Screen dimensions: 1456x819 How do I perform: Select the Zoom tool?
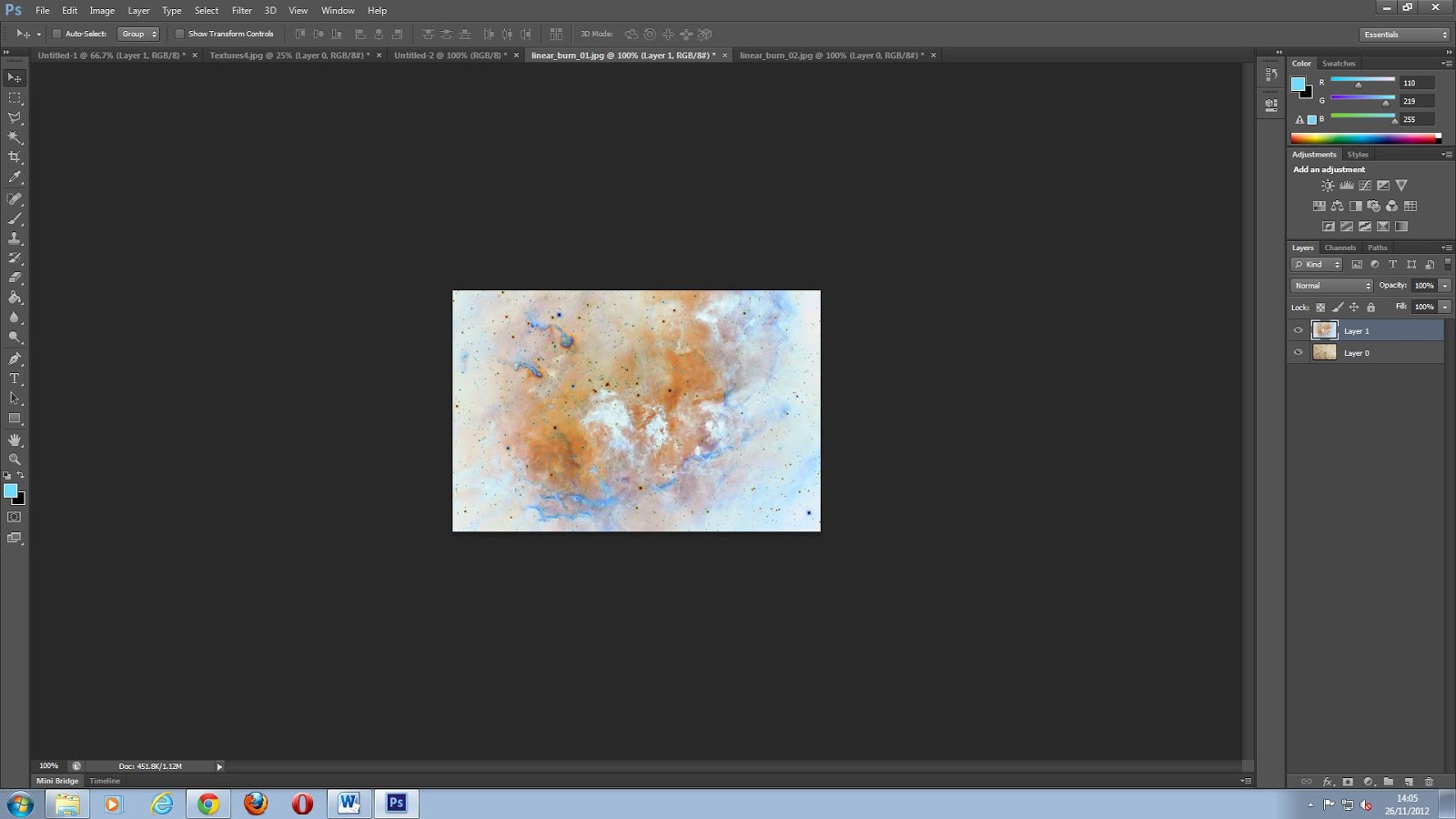tap(15, 460)
